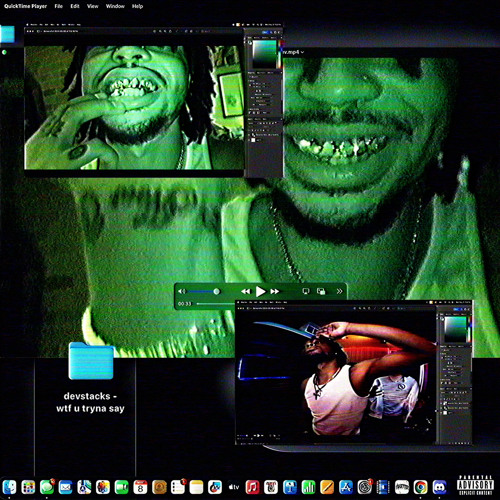Image resolution: width=500 pixels, height=500 pixels.
Task: Open the File menu
Action: click(58, 6)
